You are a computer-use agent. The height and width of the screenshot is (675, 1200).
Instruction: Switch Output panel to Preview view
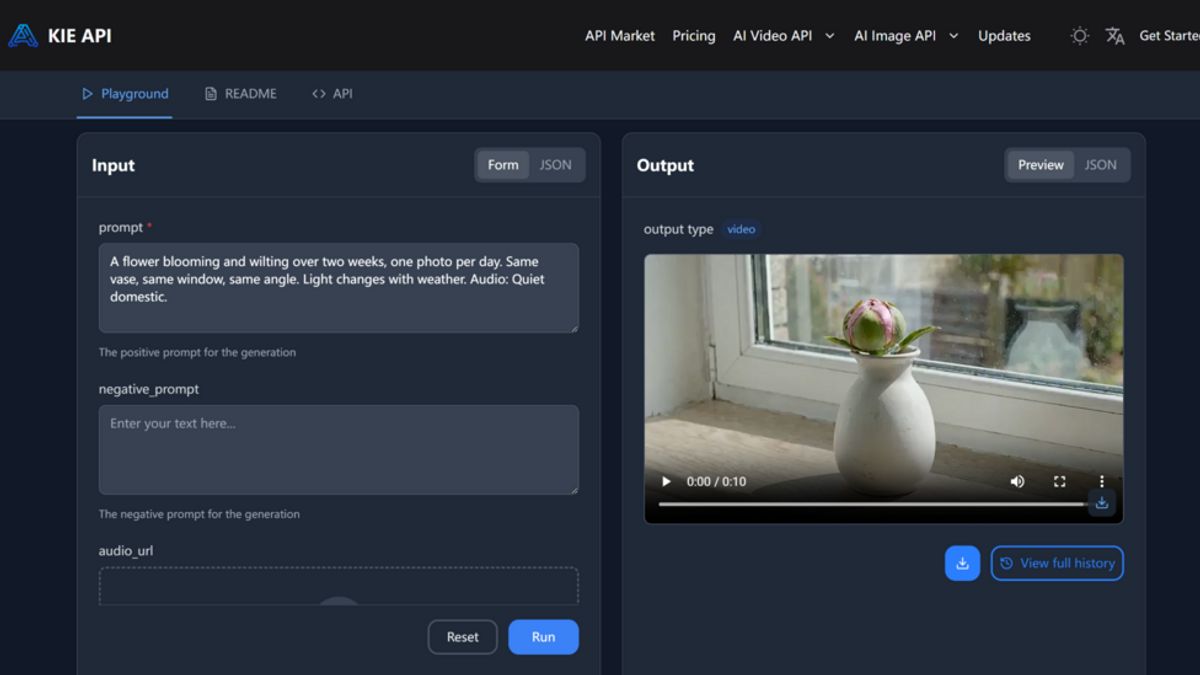point(1041,165)
